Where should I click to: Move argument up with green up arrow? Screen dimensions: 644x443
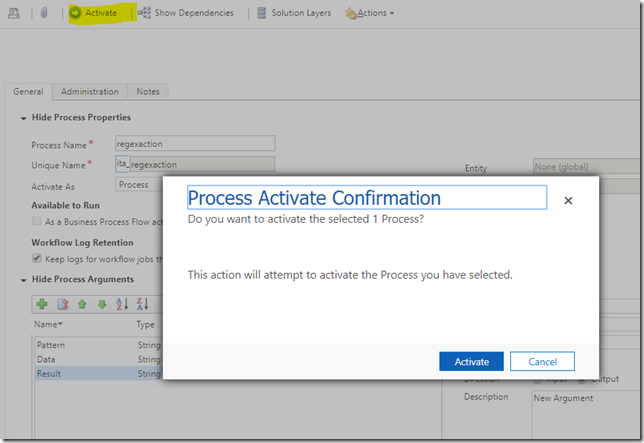coord(82,304)
